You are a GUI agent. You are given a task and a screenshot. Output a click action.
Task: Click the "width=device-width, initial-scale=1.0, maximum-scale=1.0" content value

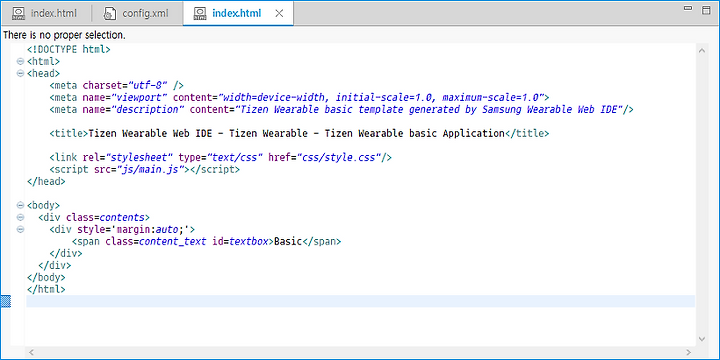[x=381, y=97]
